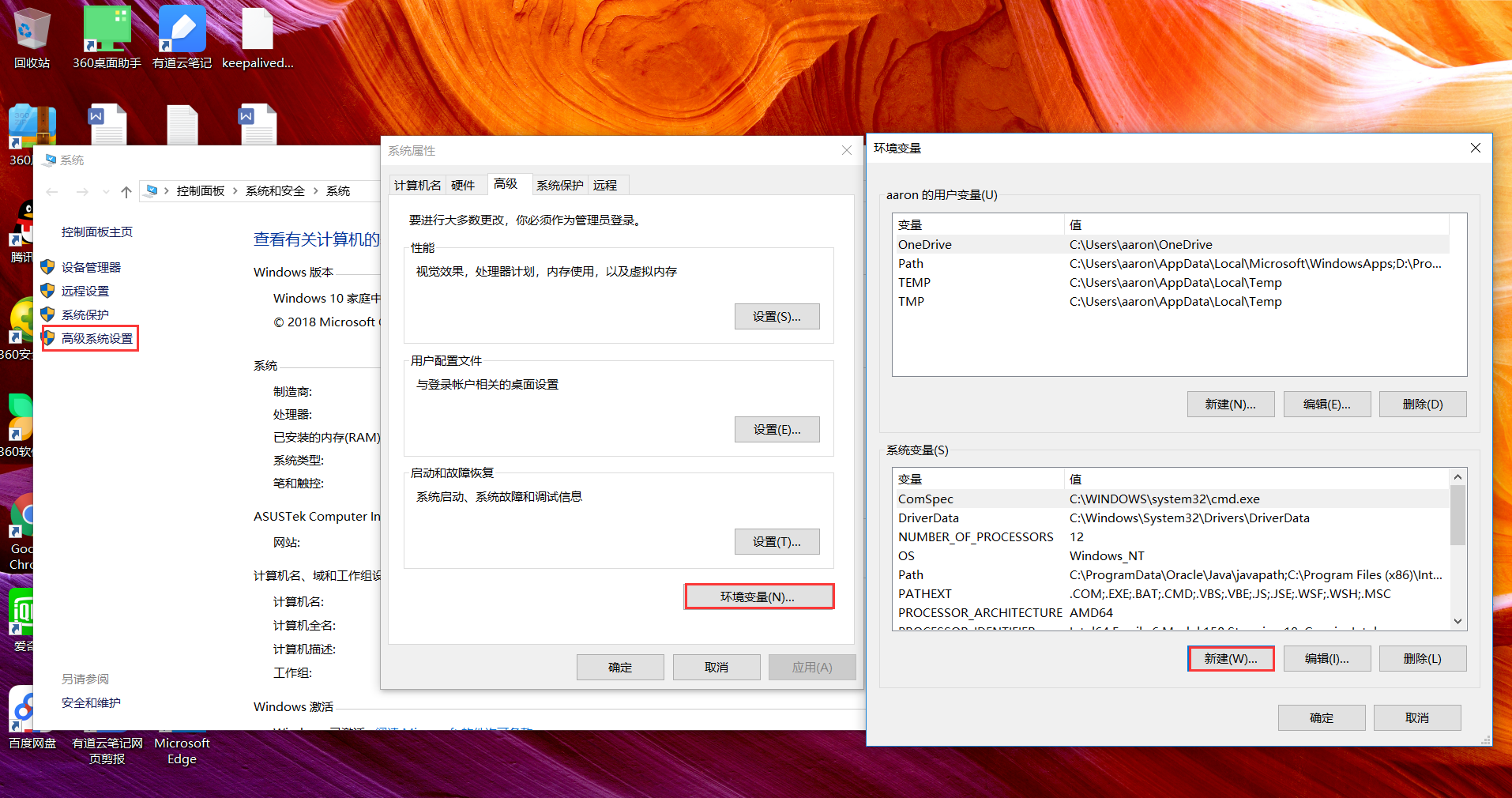1512x798 pixels.
Task: Select user Path variable row
Action: (x=1171, y=263)
